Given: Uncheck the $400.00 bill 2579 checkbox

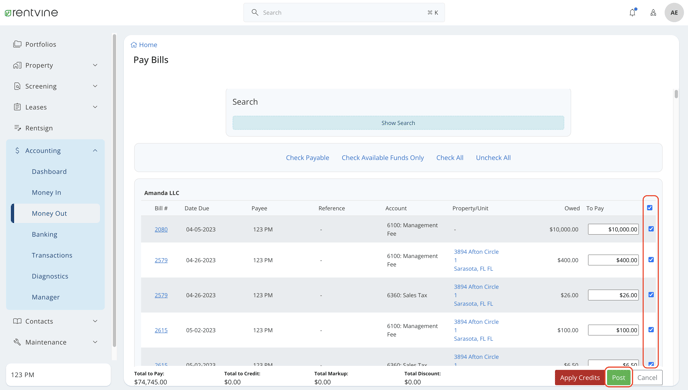Looking at the screenshot, I should point(651,260).
